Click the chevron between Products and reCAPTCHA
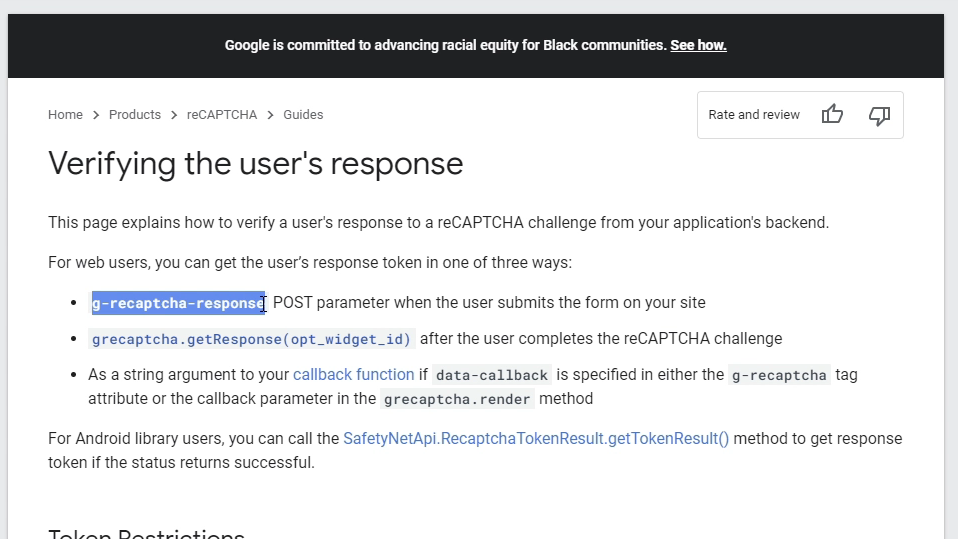Screen dimensions: 958x539 pos(174,115)
